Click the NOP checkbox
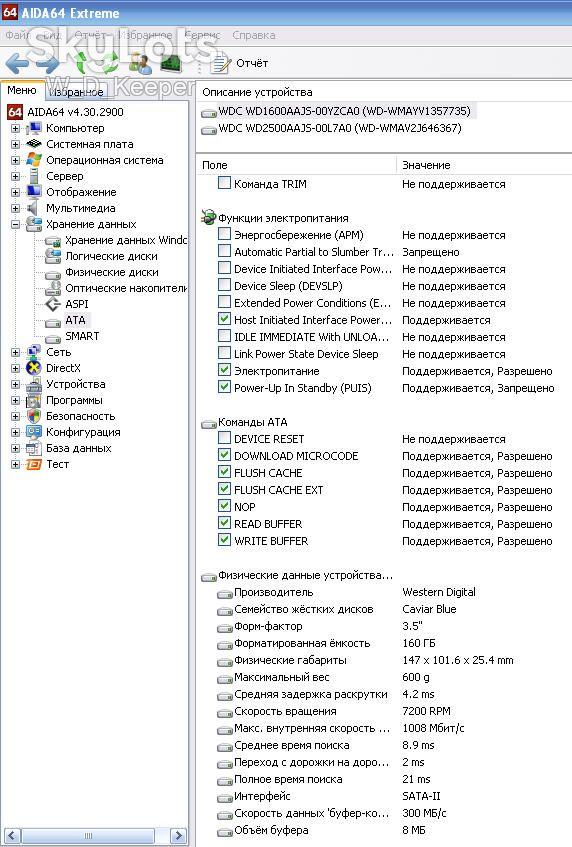This screenshot has height=847, width=572. (x=224, y=506)
